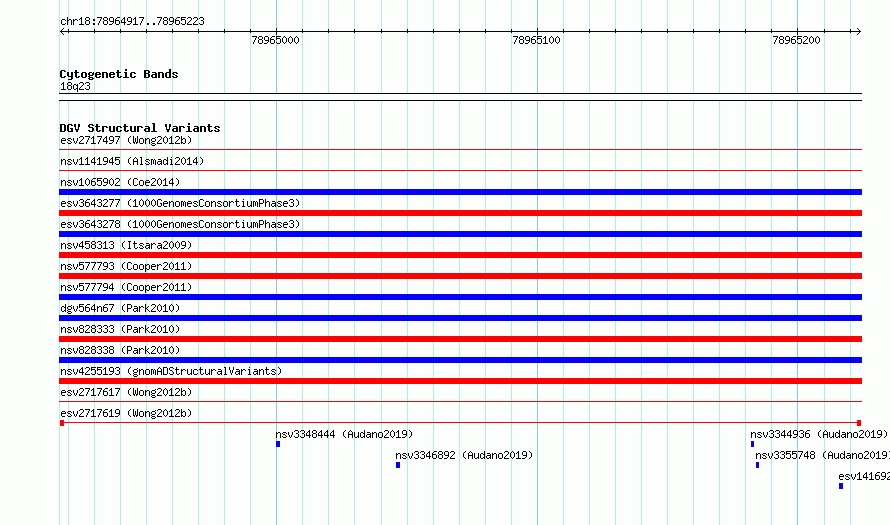Open the esv3643278 (1000GenomesConsortiumPhase3) label
This screenshot has height=525, width=890.
[180, 224]
